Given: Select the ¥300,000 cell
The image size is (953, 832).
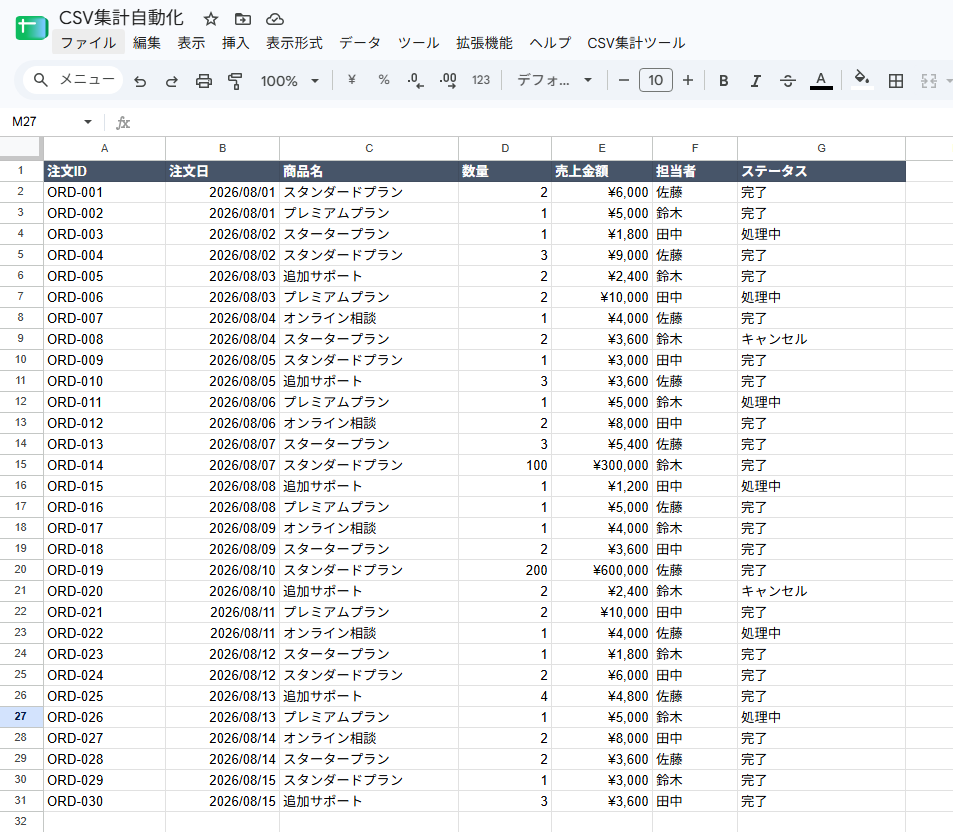Looking at the screenshot, I should (602, 465).
